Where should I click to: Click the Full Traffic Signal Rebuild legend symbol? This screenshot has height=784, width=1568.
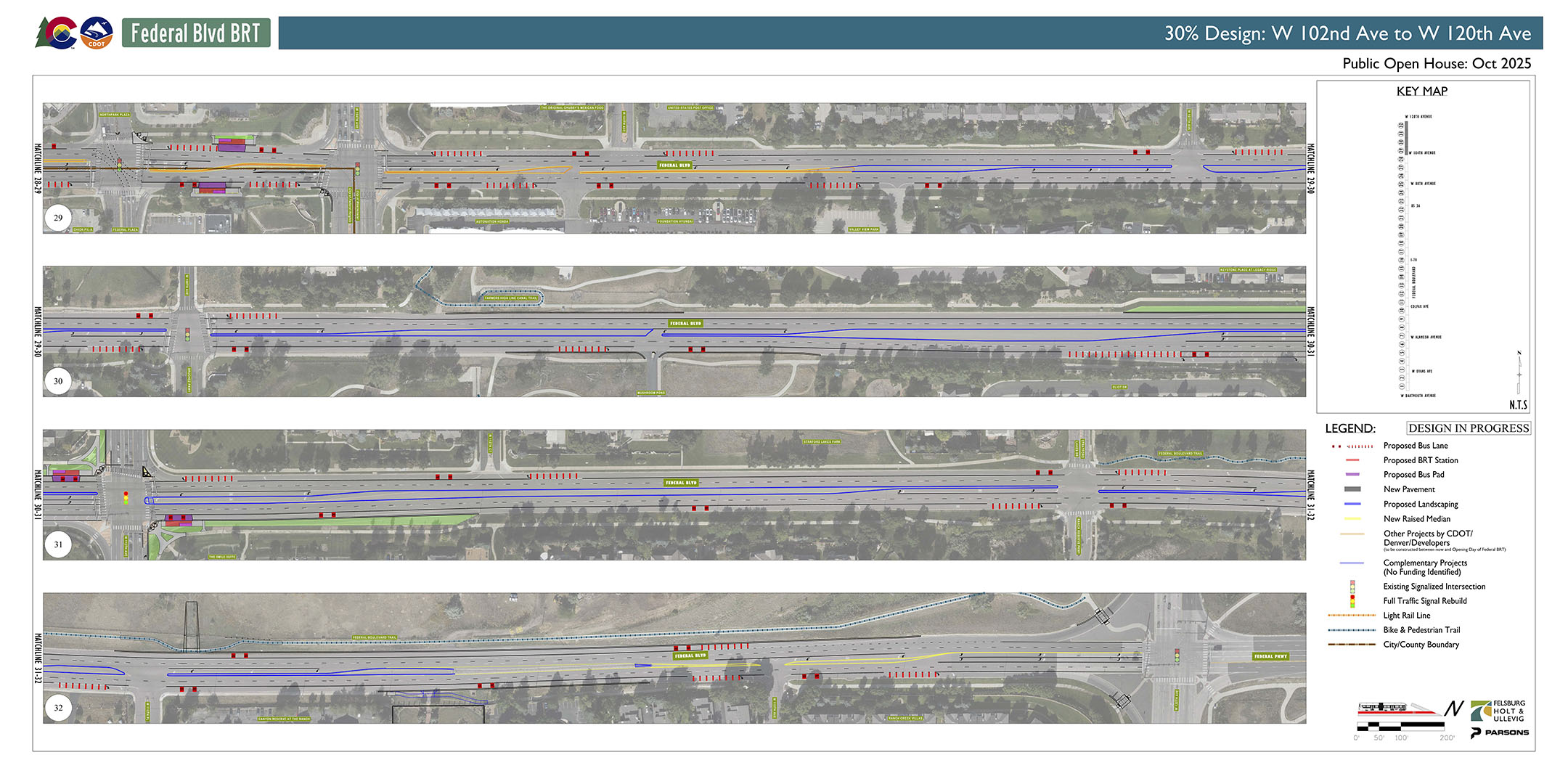[1353, 601]
